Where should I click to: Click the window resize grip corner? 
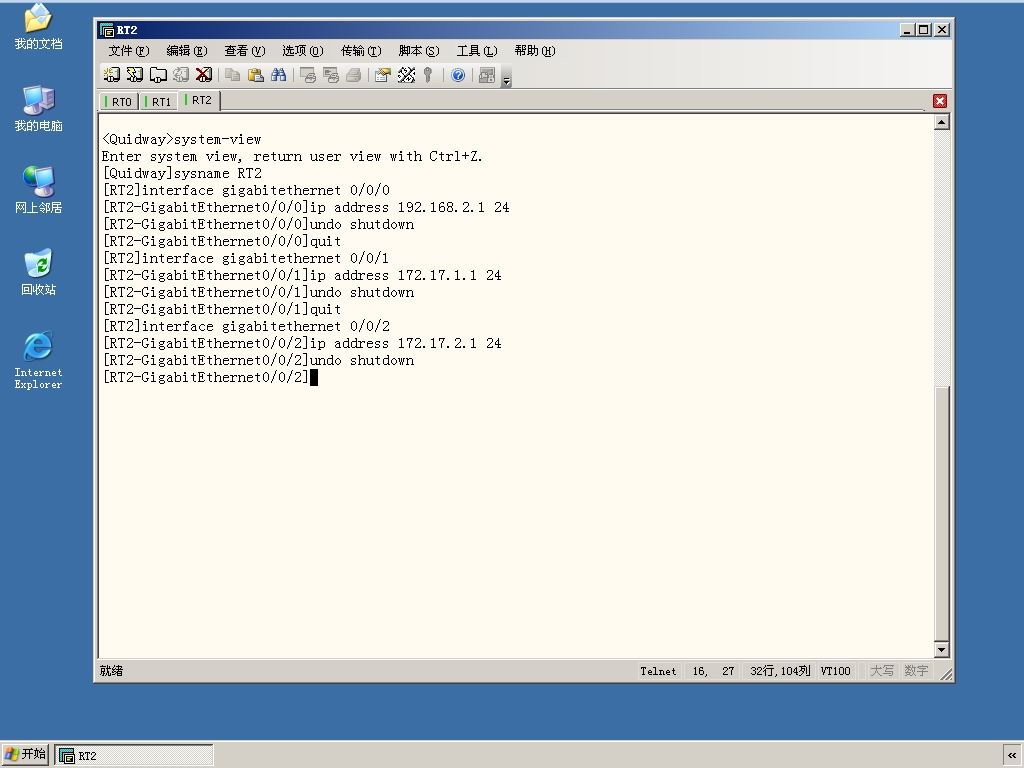tap(945, 674)
